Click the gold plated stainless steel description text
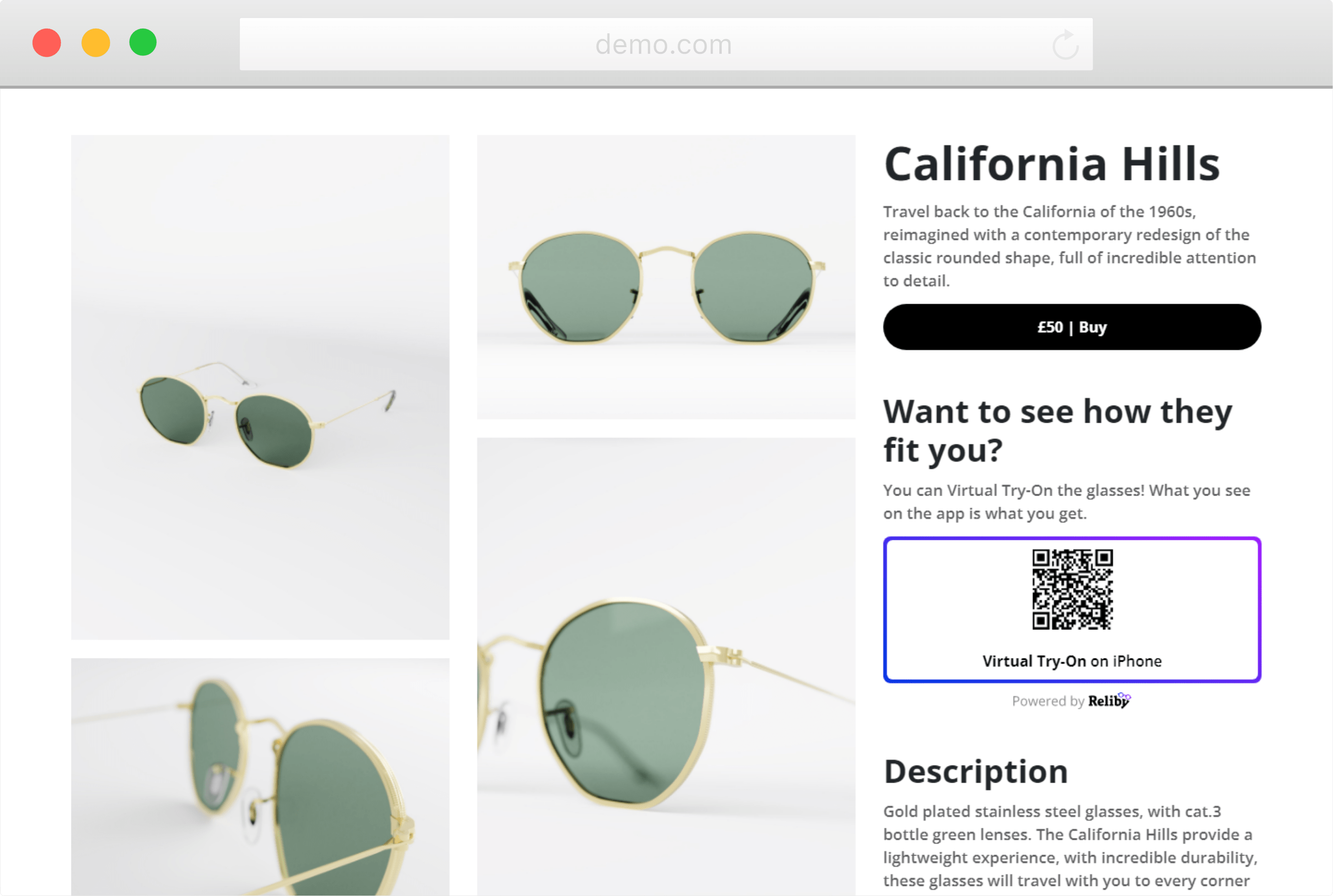The height and width of the screenshot is (896, 1333). [1070, 846]
